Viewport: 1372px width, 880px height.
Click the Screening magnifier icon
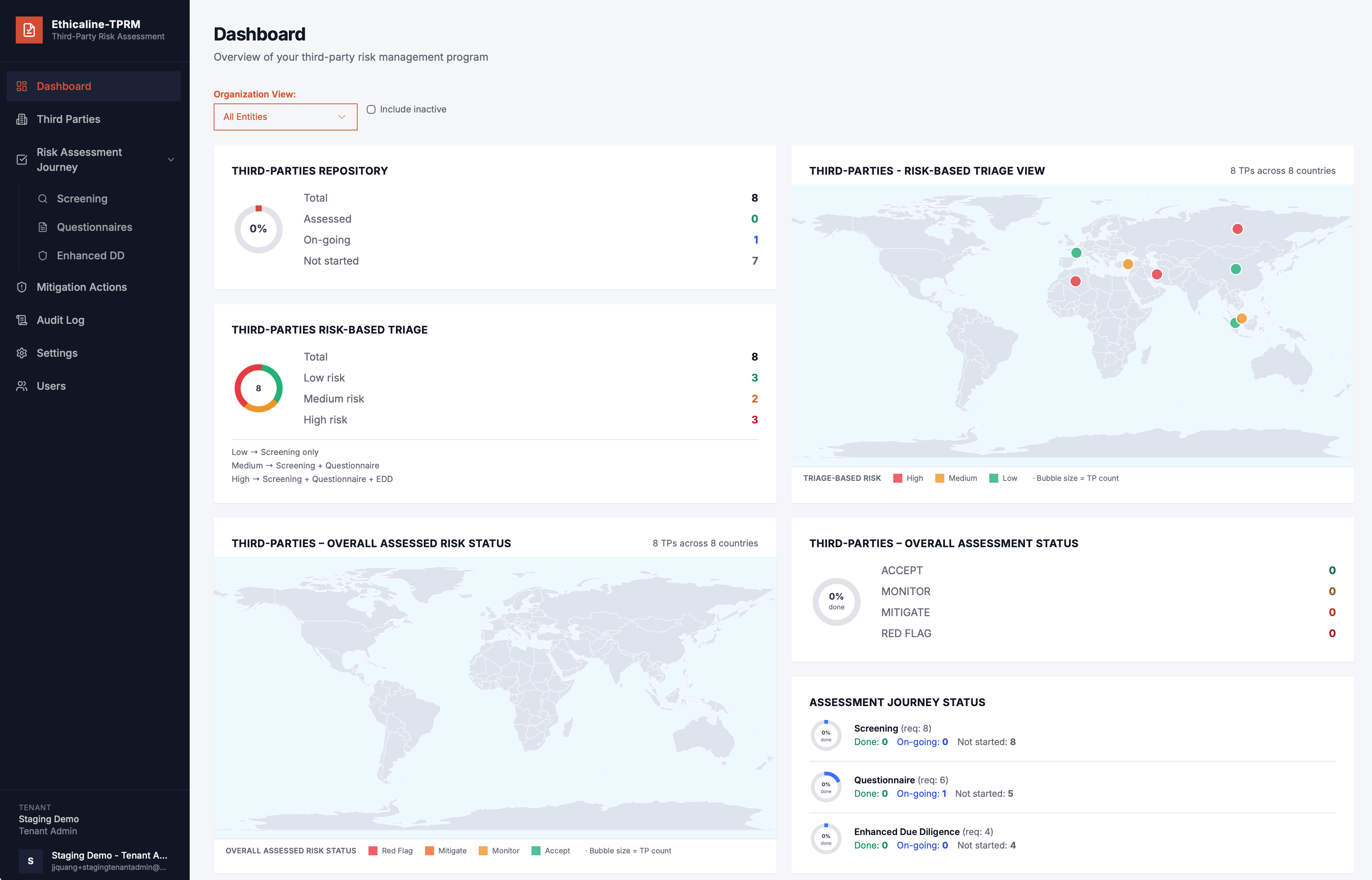[42, 199]
